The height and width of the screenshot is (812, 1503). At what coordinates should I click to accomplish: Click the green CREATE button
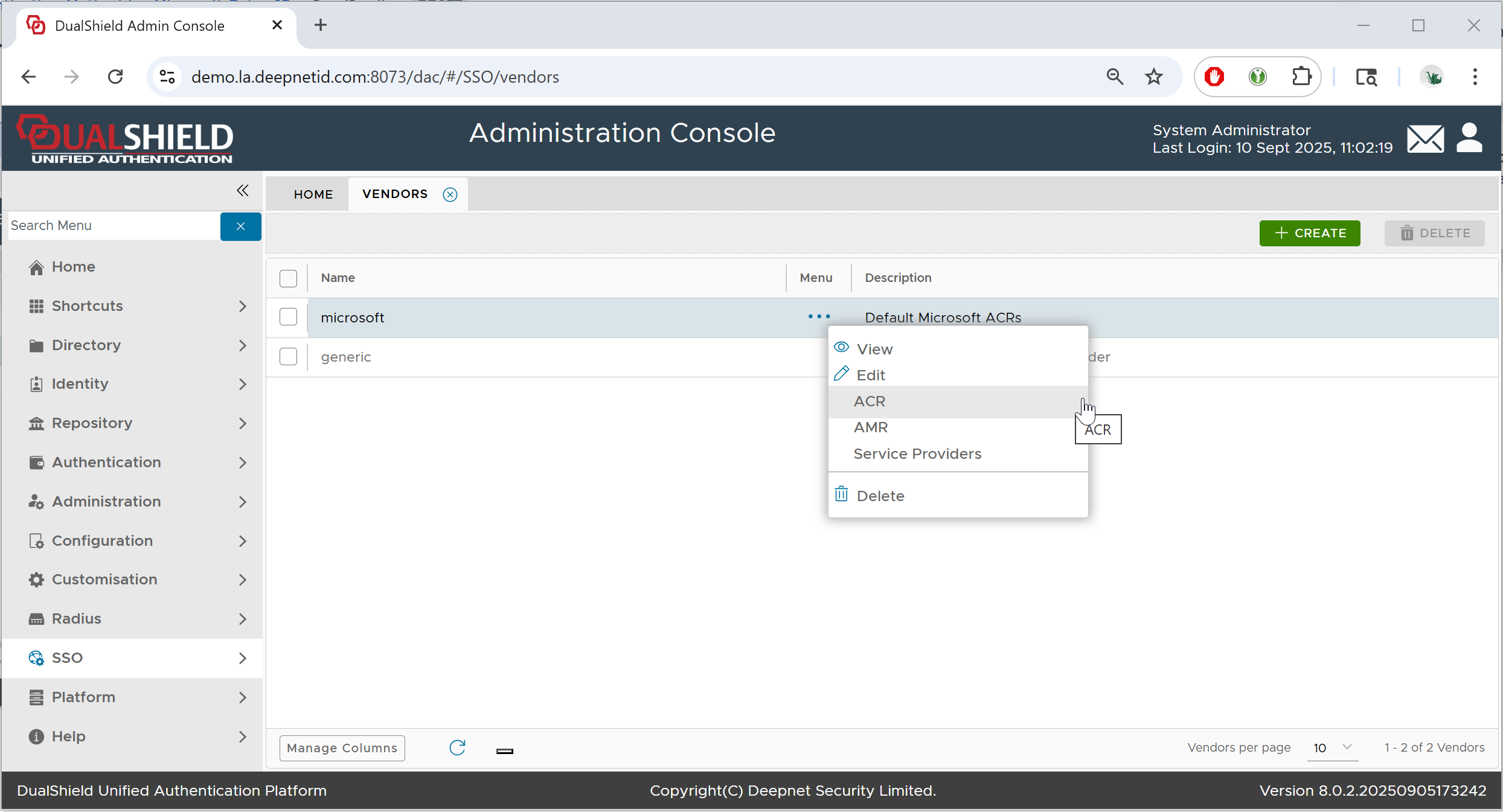pos(1309,233)
